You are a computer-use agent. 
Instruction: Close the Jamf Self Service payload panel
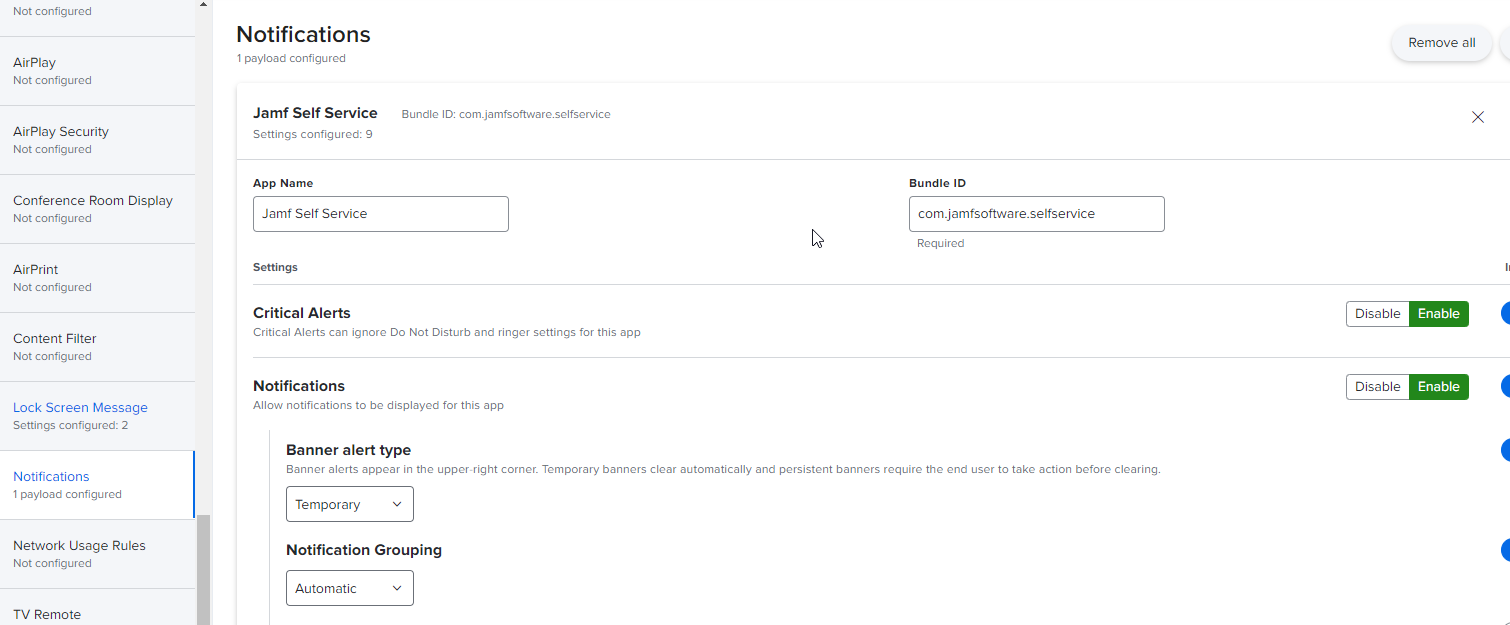[1477, 117]
